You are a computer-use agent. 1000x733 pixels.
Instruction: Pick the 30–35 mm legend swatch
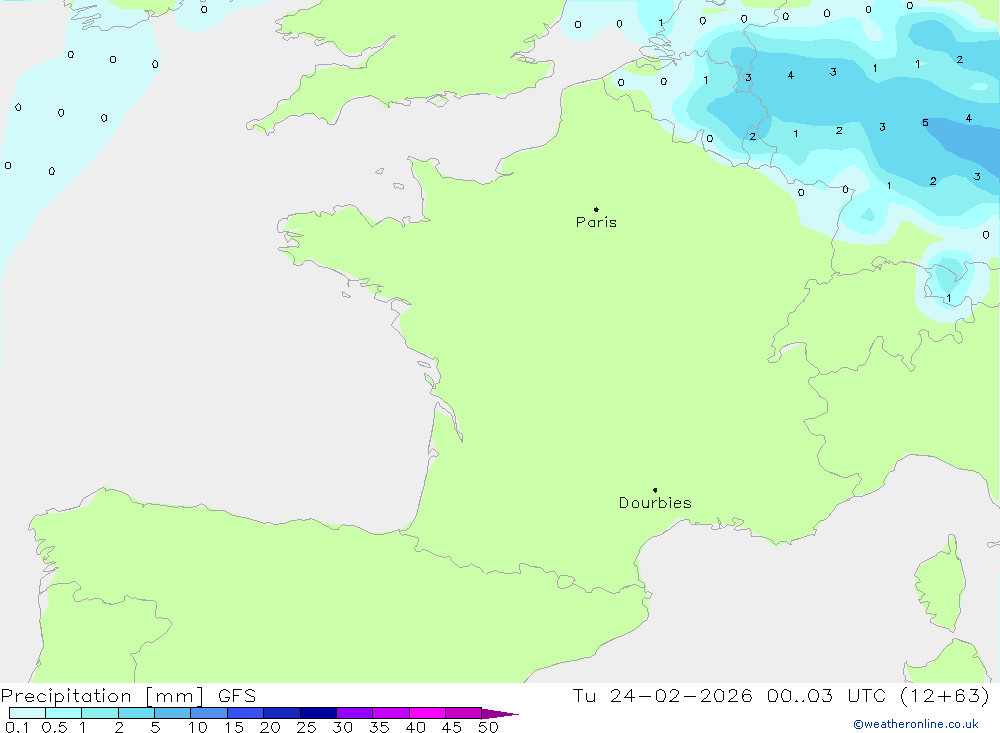[355, 713]
